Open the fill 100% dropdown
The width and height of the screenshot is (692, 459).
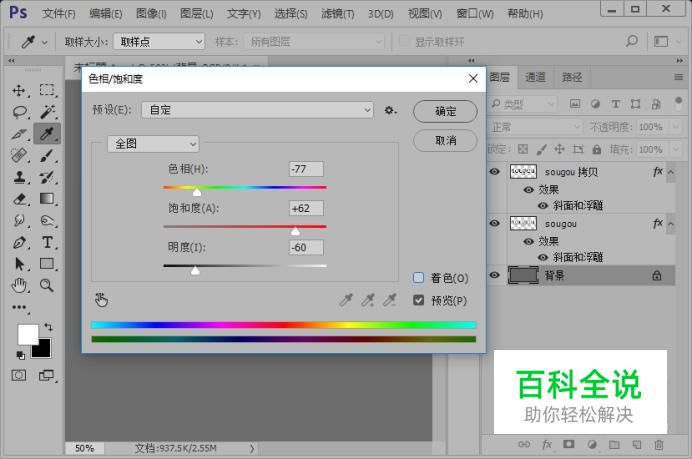(x=676, y=150)
